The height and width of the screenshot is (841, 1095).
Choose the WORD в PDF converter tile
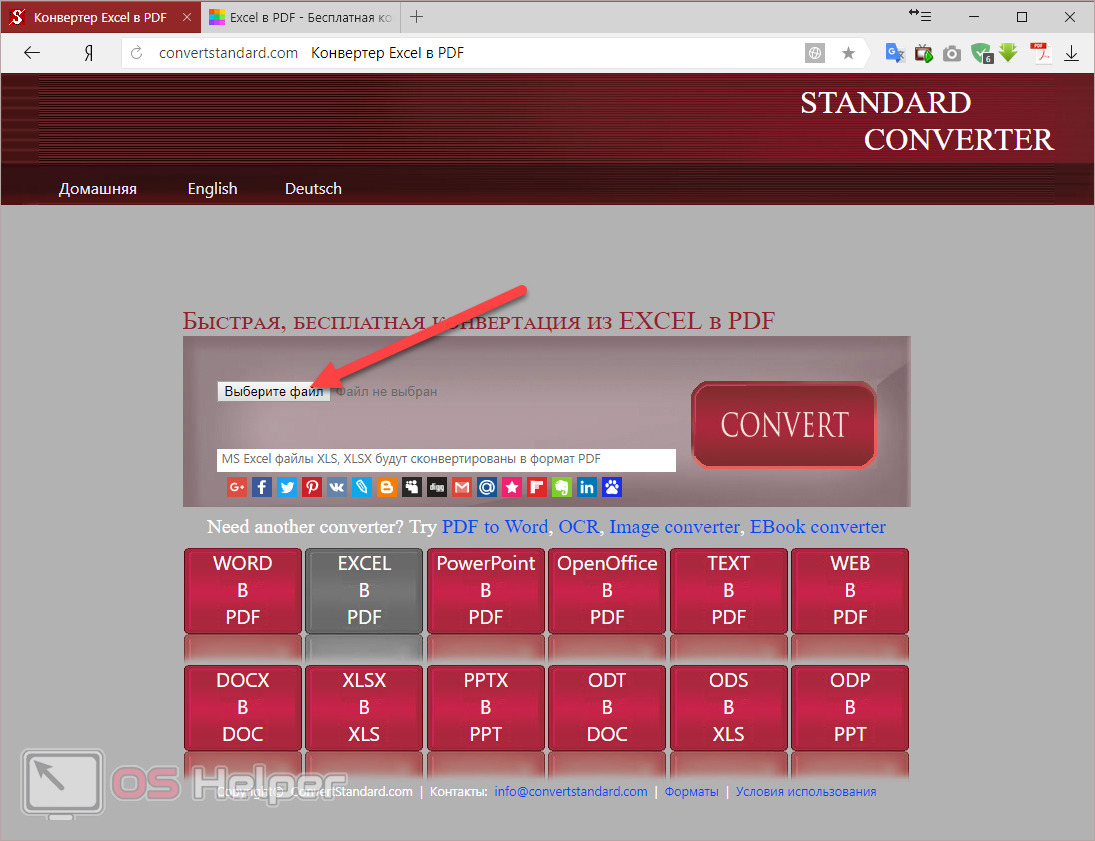click(x=243, y=590)
